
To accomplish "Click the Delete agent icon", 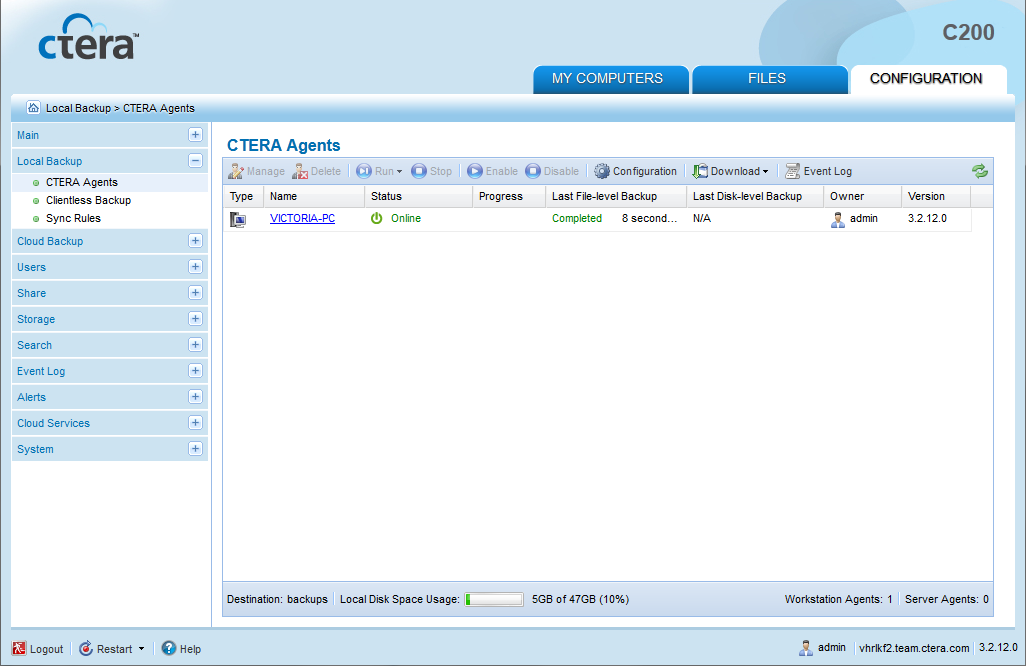I will pyautogui.click(x=300, y=171).
